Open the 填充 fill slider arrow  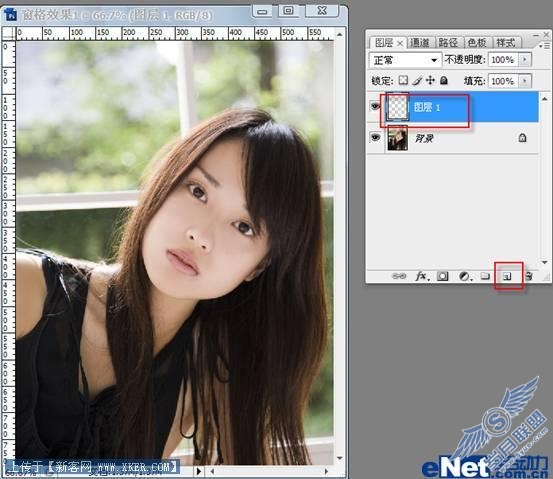tap(525, 81)
